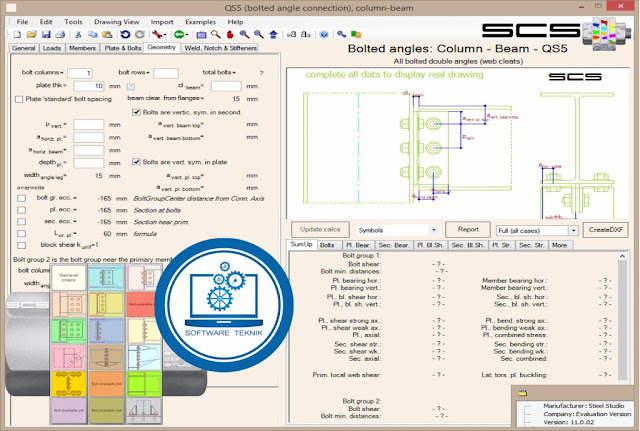
Task: Switch to the Loads tab
Action: 52,48
